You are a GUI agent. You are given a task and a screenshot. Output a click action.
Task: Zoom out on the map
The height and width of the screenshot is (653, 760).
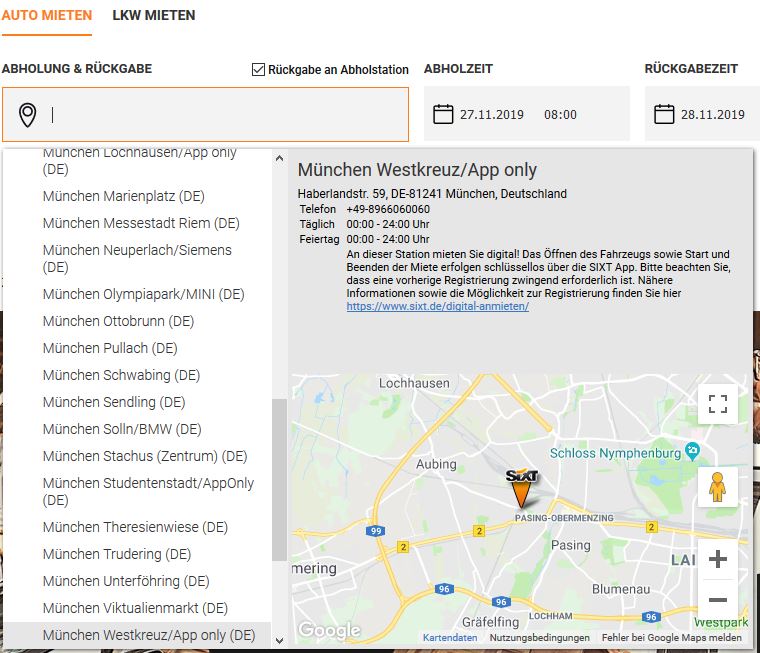click(718, 600)
